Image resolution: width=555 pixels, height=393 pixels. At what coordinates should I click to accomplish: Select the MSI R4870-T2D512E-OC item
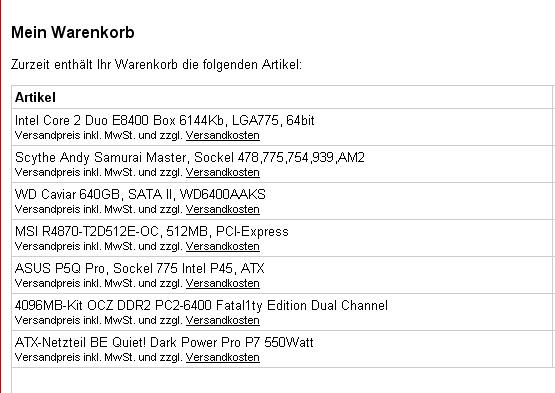click(151, 232)
